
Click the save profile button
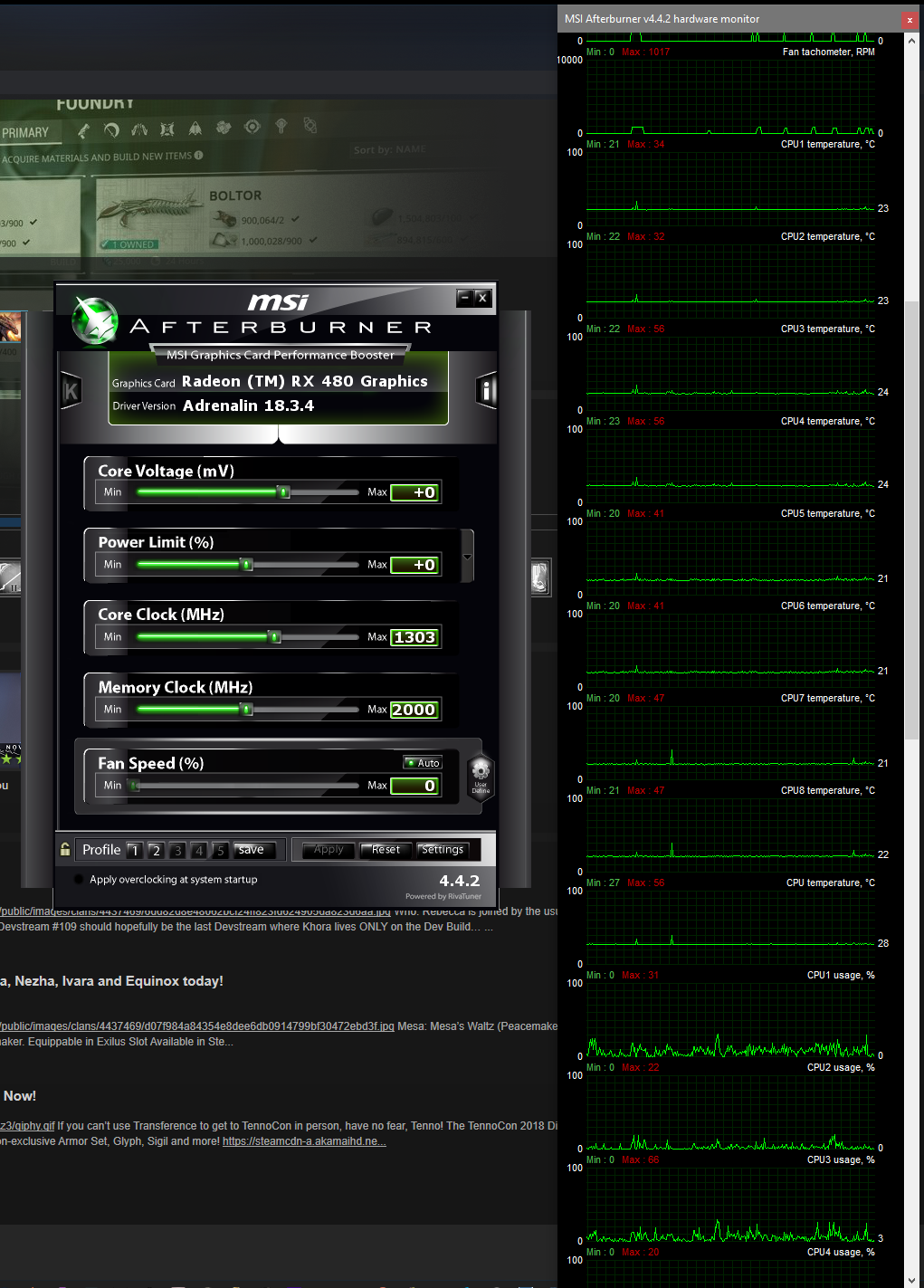tap(253, 850)
